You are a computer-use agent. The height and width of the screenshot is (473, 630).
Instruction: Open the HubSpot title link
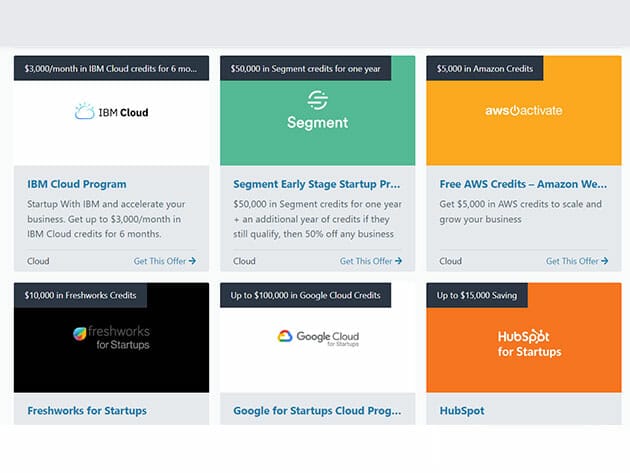coord(462,410)
